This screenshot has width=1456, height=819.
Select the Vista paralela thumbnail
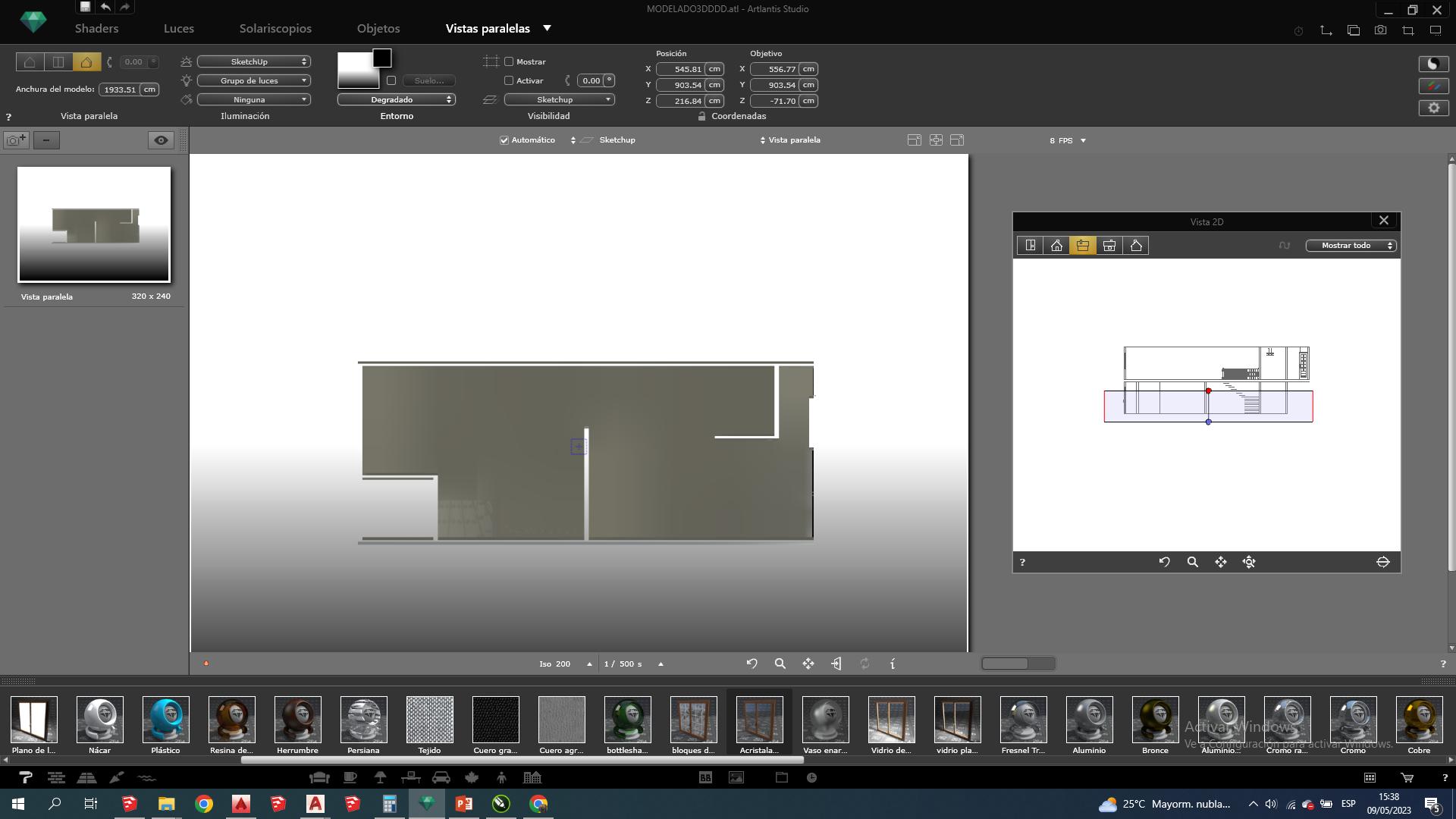pyautogui.click(x=94, y=224)
